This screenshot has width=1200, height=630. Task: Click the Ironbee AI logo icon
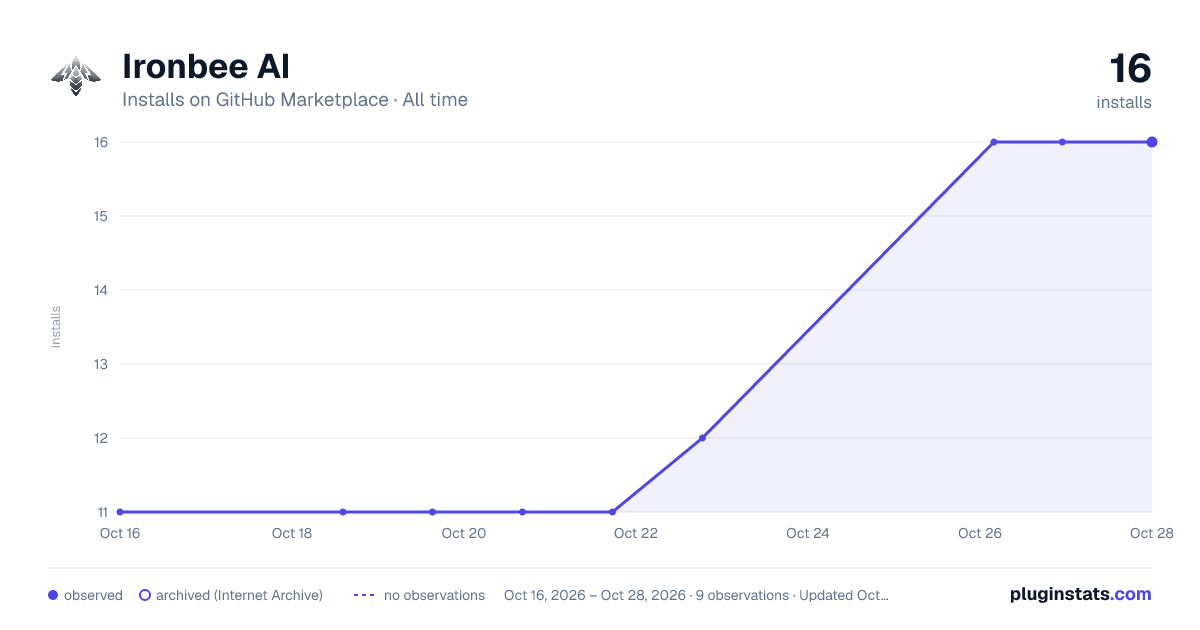coord(76,76)
